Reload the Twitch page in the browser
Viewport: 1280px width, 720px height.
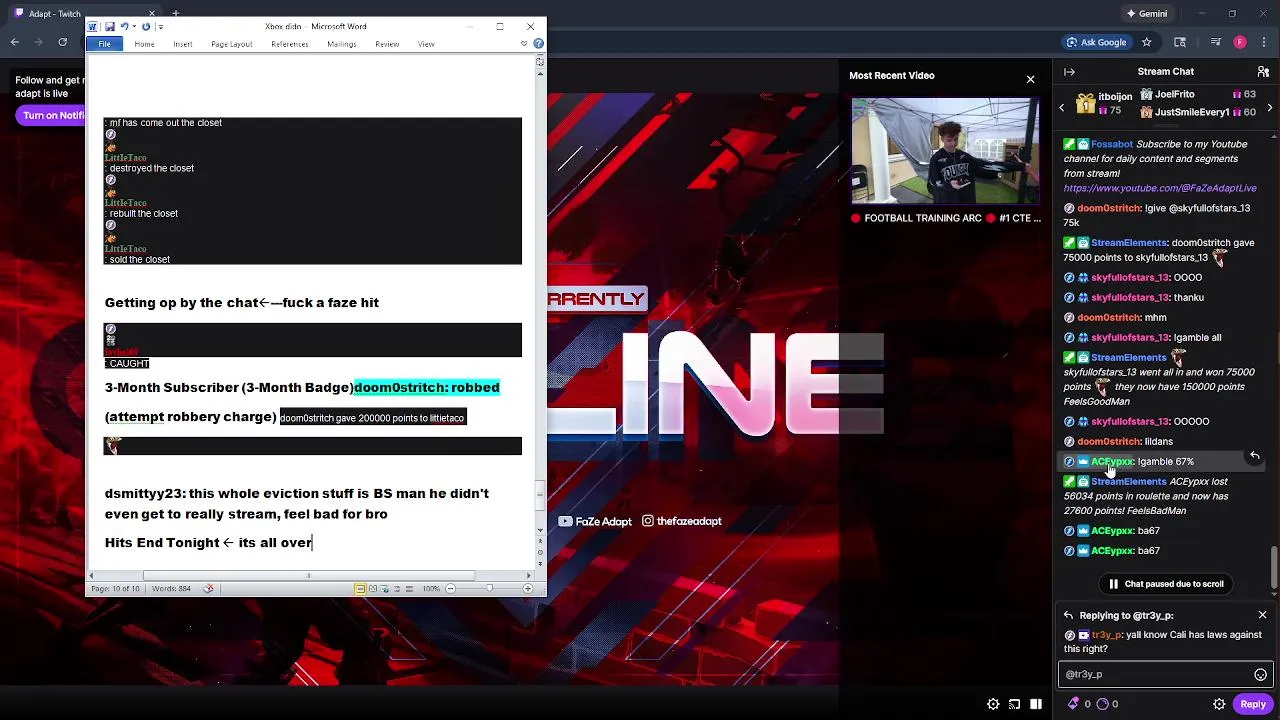[x=62, y=42]
